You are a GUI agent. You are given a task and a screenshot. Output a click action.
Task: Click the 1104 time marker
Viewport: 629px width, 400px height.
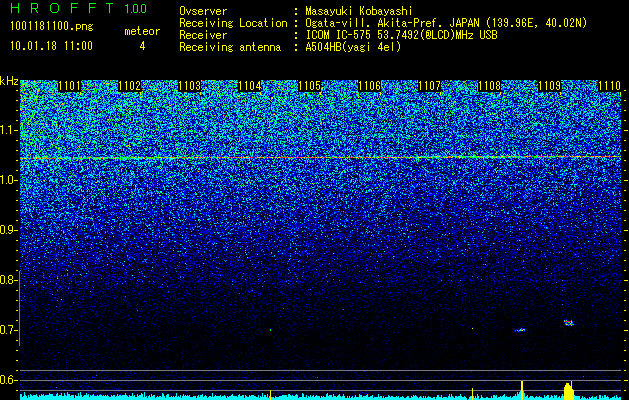(250, 86)
